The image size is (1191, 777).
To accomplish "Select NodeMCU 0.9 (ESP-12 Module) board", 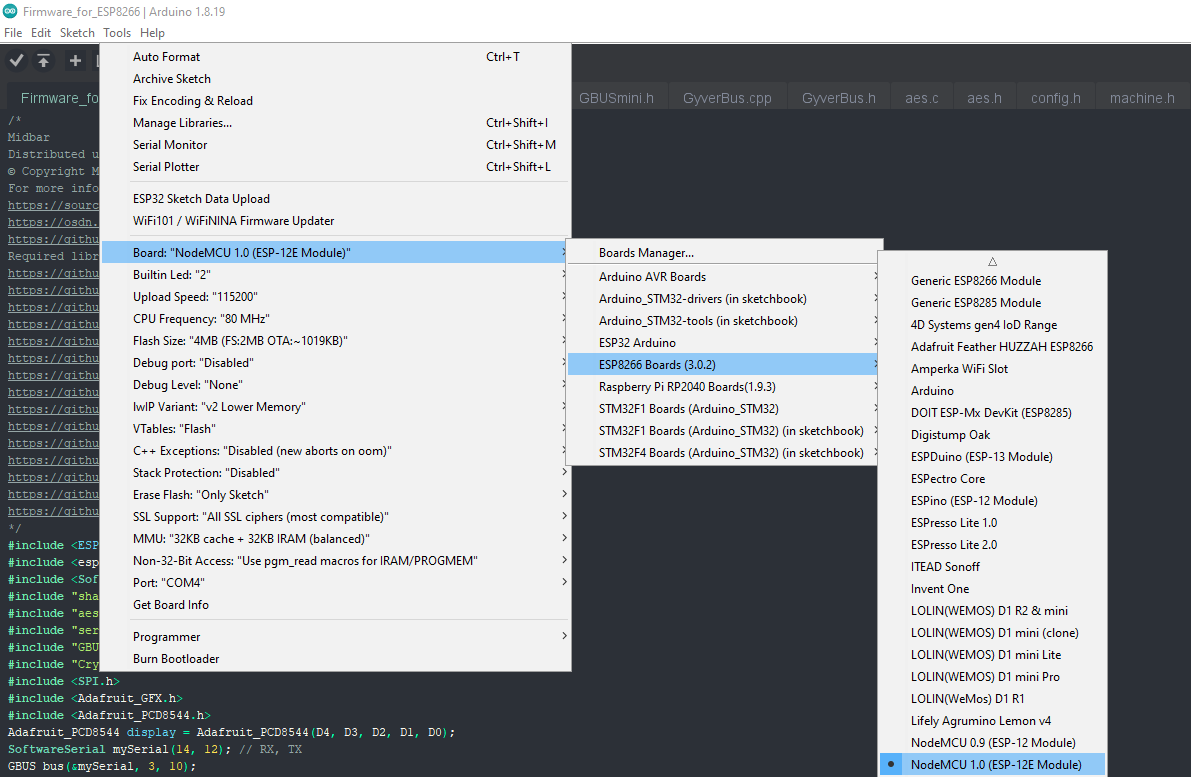I will tap(992, 743).
